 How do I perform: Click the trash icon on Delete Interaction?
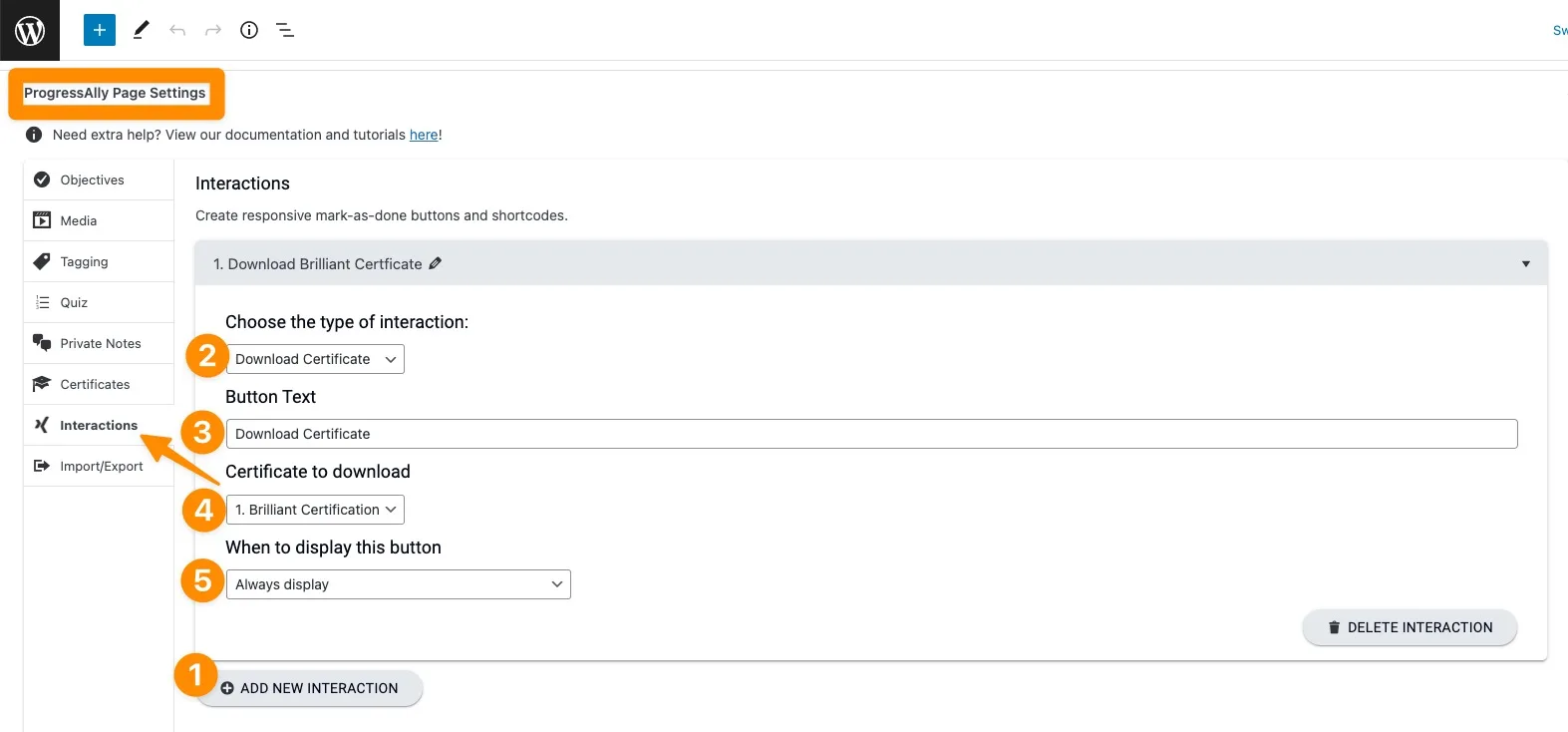tap(1334, 627)
